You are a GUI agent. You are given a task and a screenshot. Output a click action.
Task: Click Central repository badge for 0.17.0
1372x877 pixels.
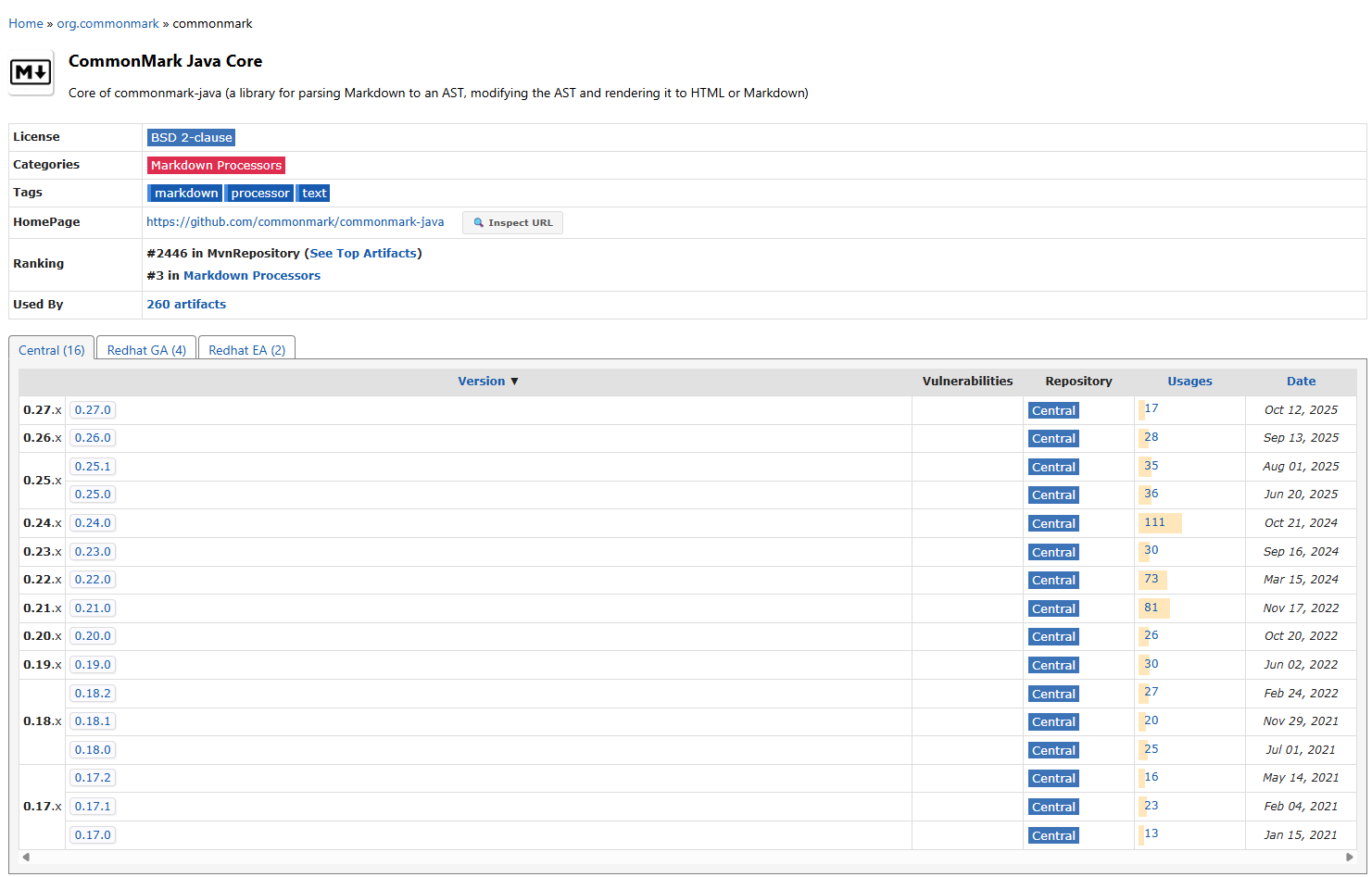[x=1053, y=835]
